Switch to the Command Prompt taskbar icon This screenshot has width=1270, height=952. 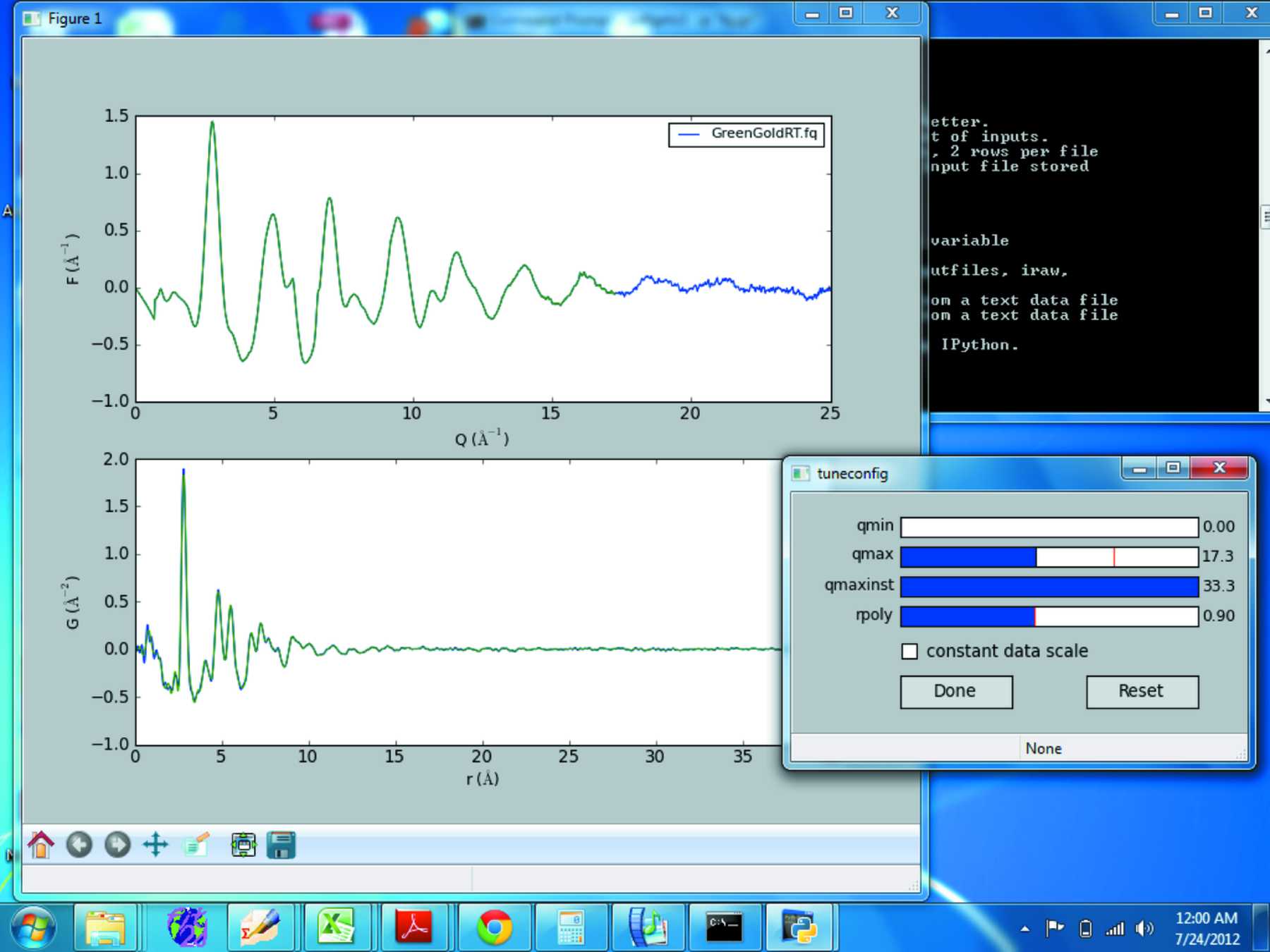pos(725,927)
